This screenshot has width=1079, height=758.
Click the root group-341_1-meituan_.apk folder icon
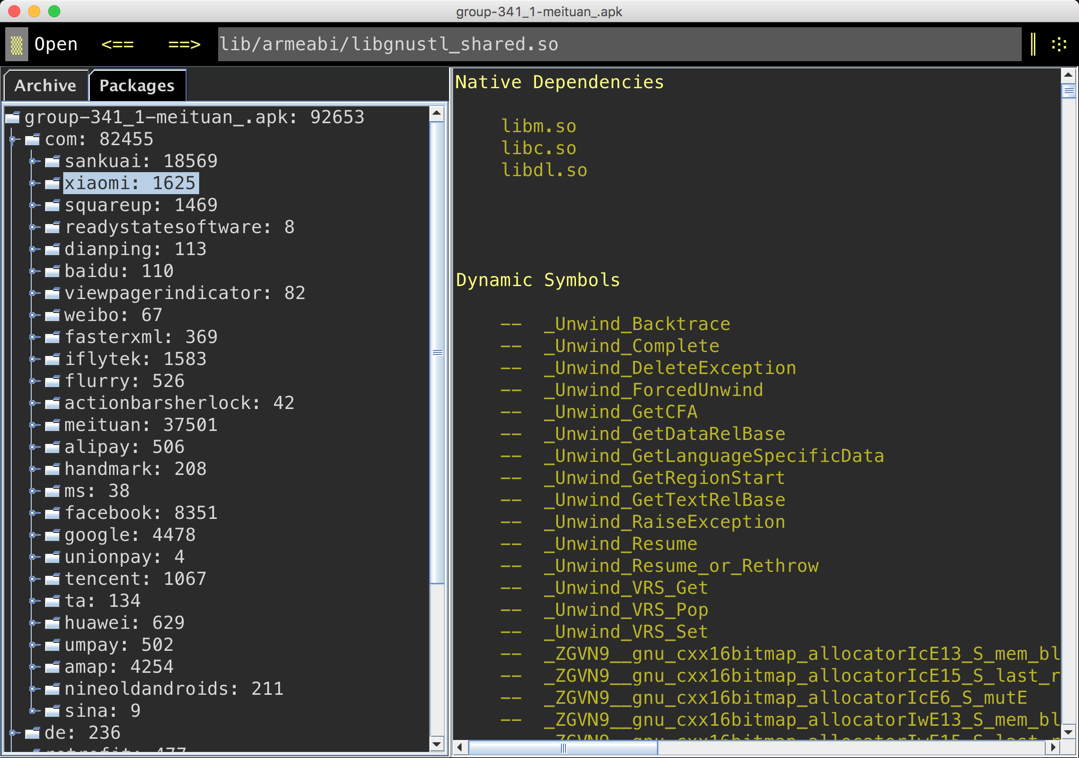pos(12,118)
